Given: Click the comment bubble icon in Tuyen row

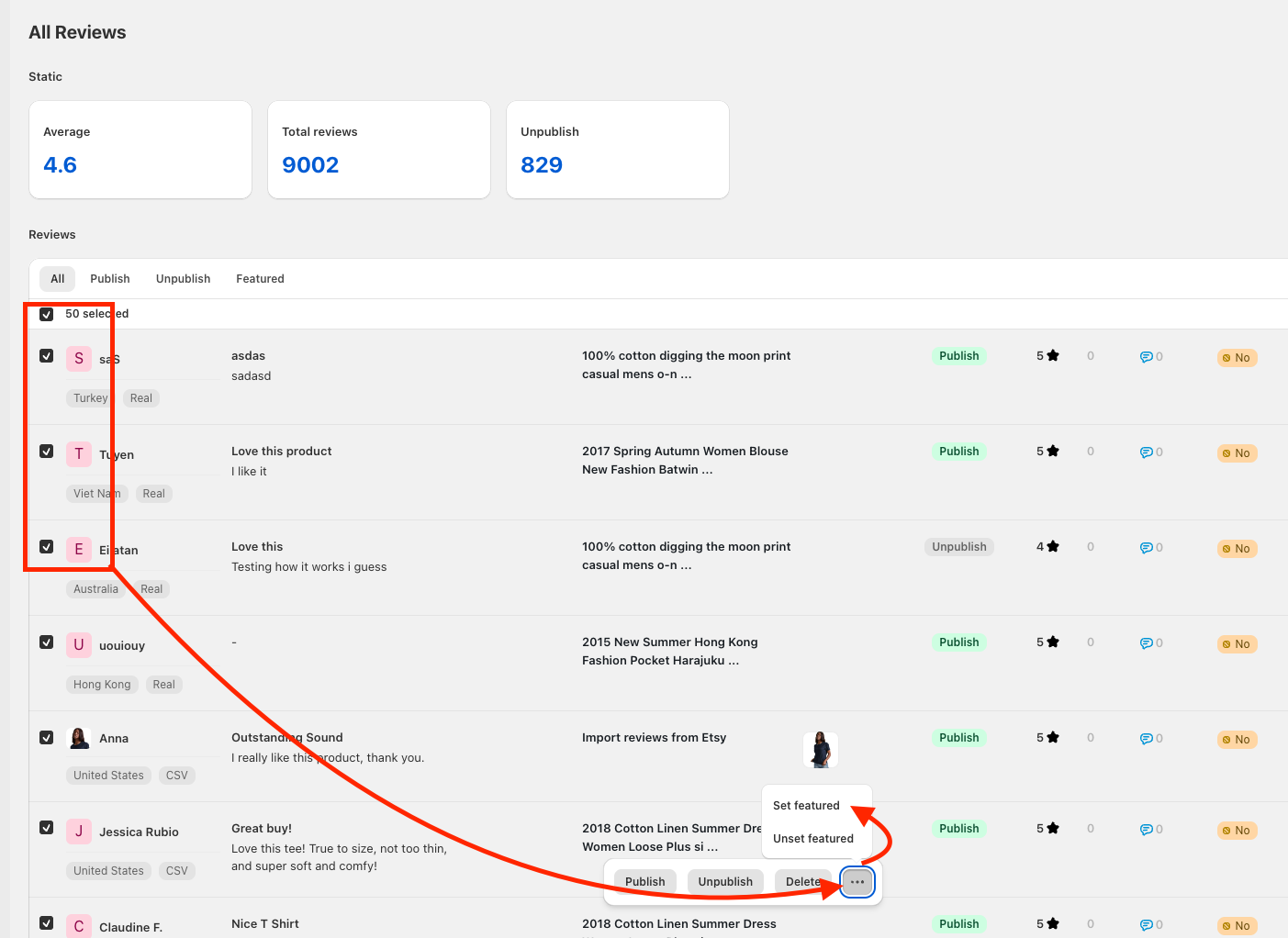Looking at the screenshot, I should coord(1147,452).
